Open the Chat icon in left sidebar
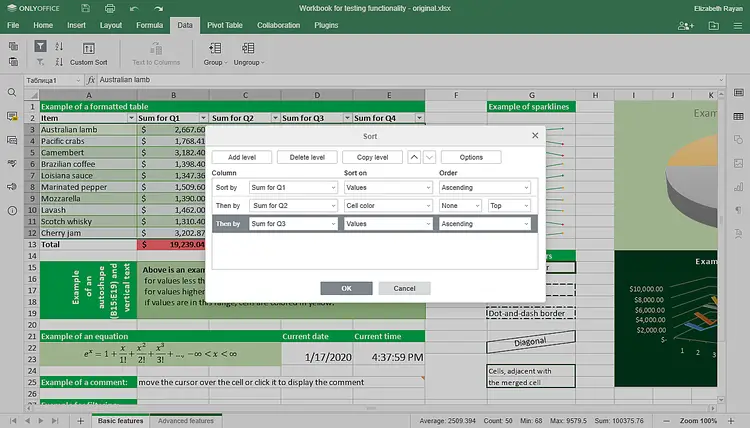Image resolution: width=750 pixels, height=428 pixels. point(12,140)
